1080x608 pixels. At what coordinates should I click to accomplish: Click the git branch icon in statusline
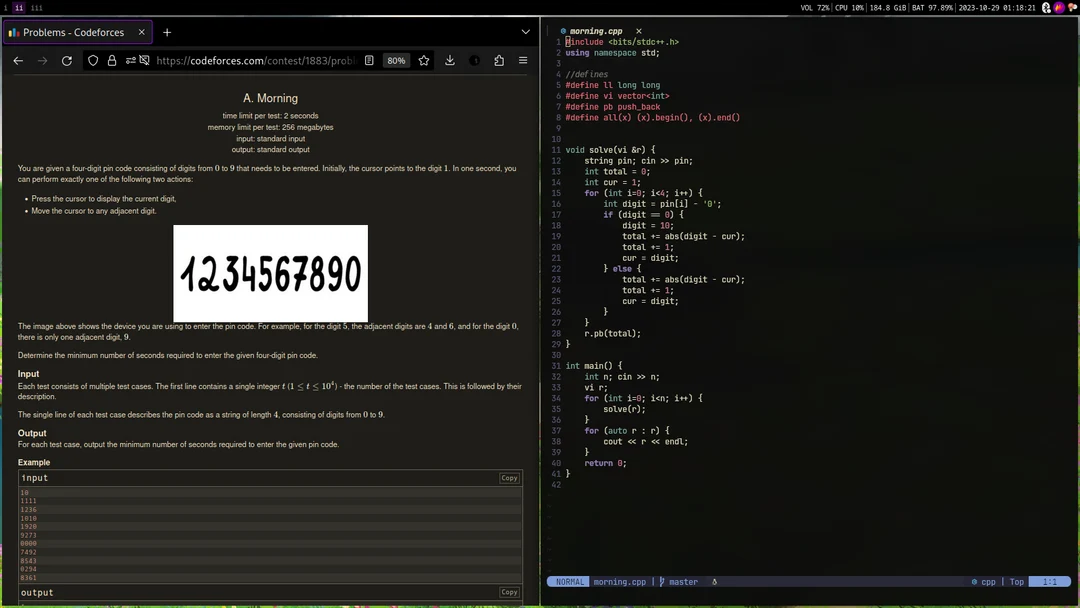[660, 581]
